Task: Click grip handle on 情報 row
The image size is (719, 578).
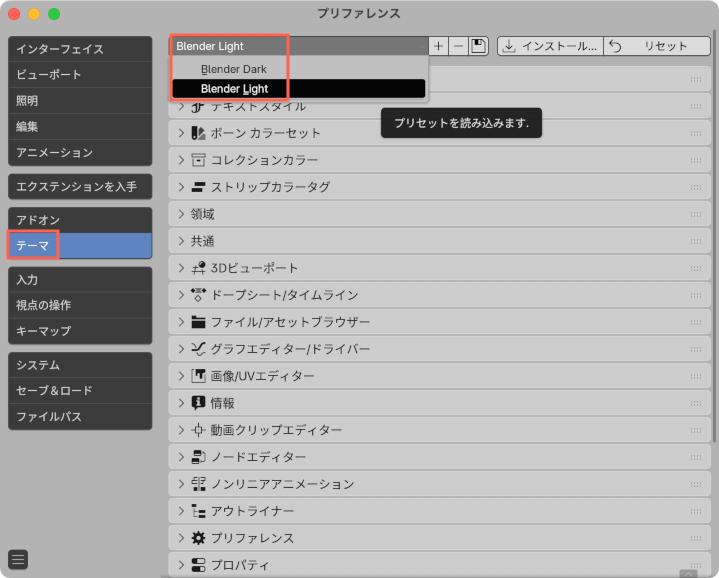Action: pyautogui.click(x=696, y=403)
